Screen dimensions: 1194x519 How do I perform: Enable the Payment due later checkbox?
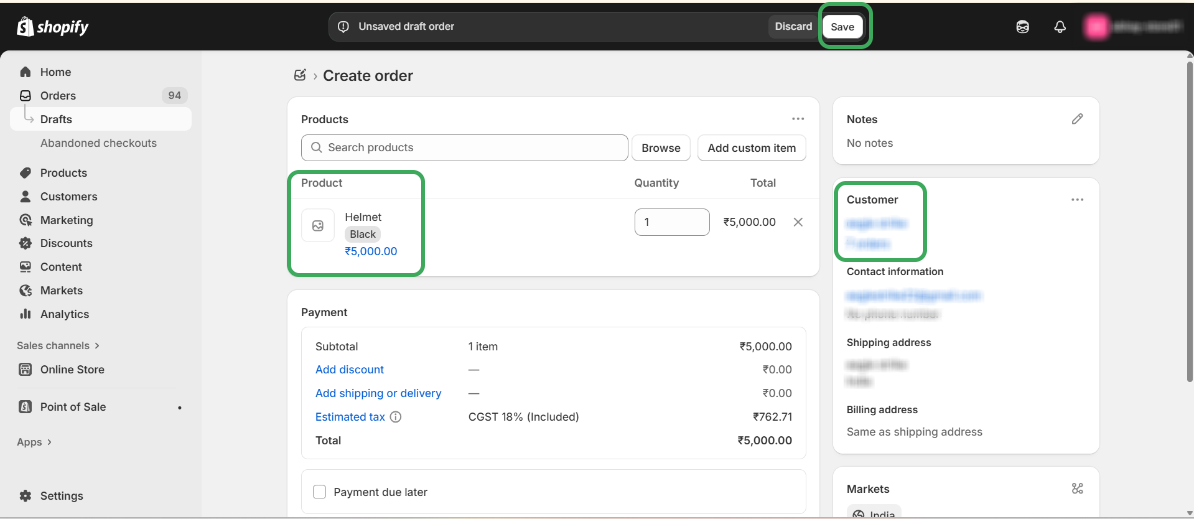click(320, 492)
